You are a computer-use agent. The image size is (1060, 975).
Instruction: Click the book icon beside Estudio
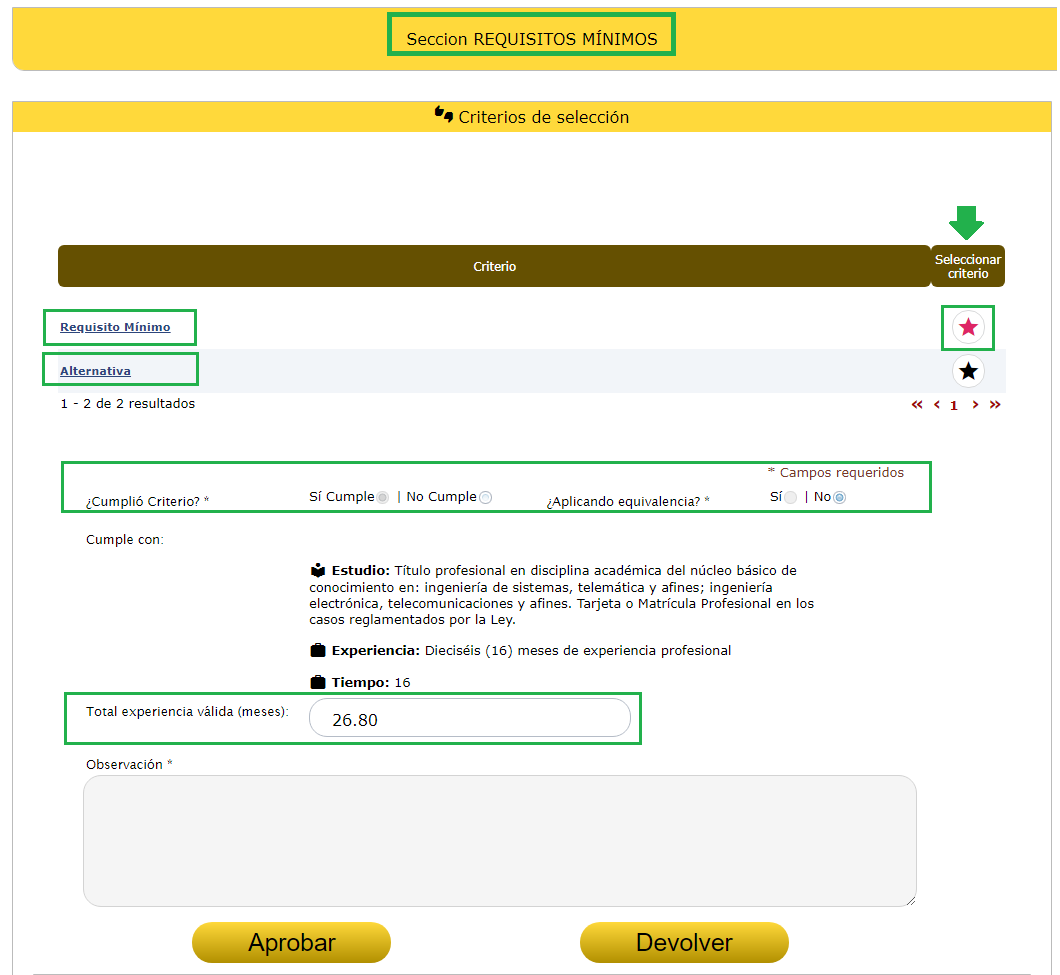click(x=318, y=571)
